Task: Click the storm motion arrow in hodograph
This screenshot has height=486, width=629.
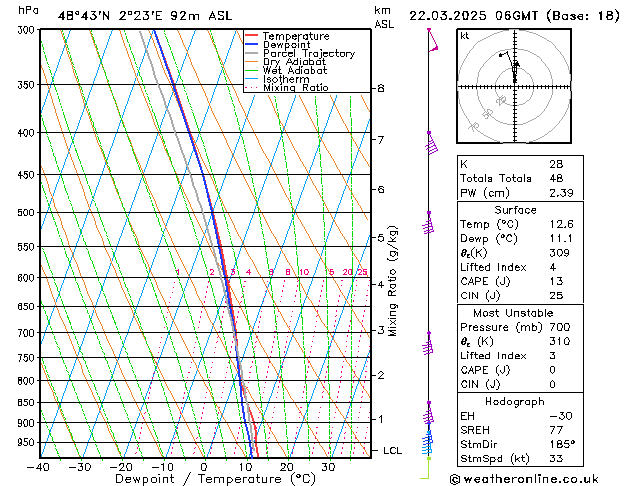Action: coord(517,64)
